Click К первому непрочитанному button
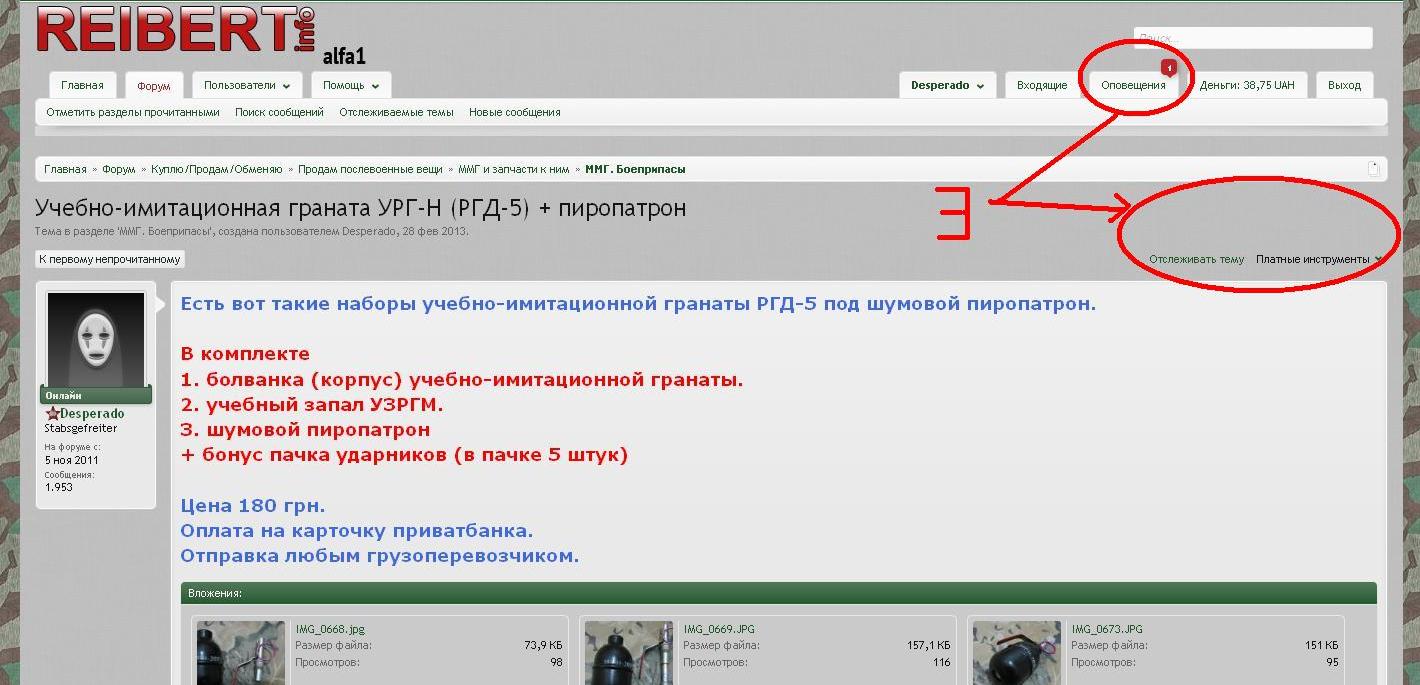This screenshot has height=685, width=1420. [x=110, y=259]
